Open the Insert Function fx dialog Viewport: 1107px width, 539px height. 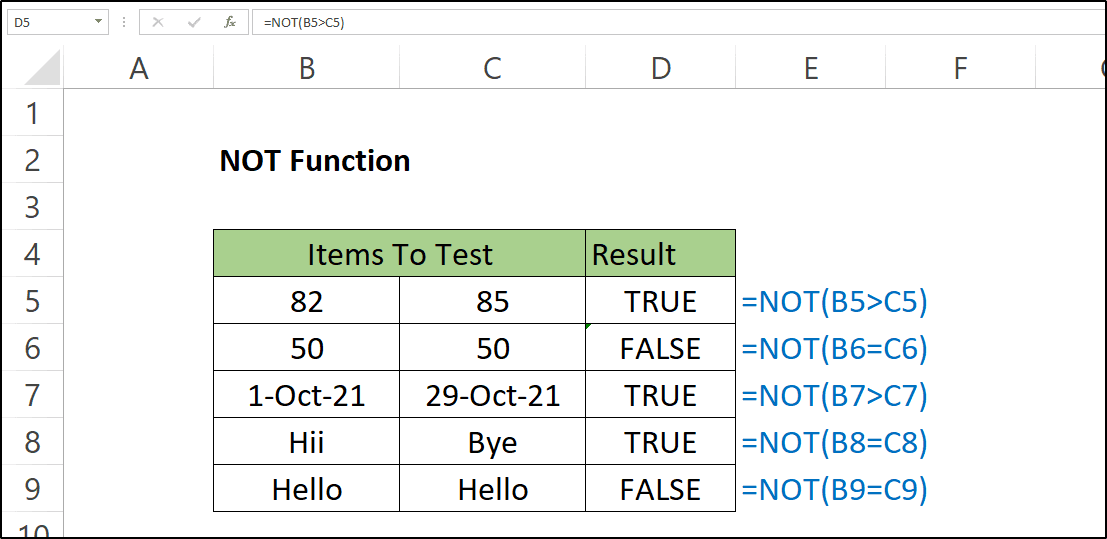(x=230, y=23)
